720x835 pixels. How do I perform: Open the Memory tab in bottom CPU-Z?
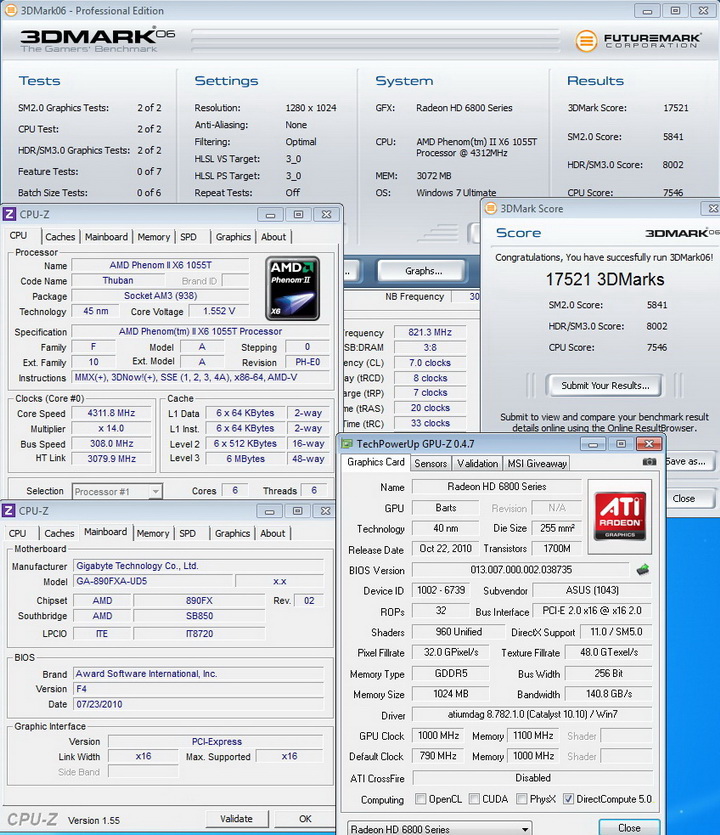[152, 533]
